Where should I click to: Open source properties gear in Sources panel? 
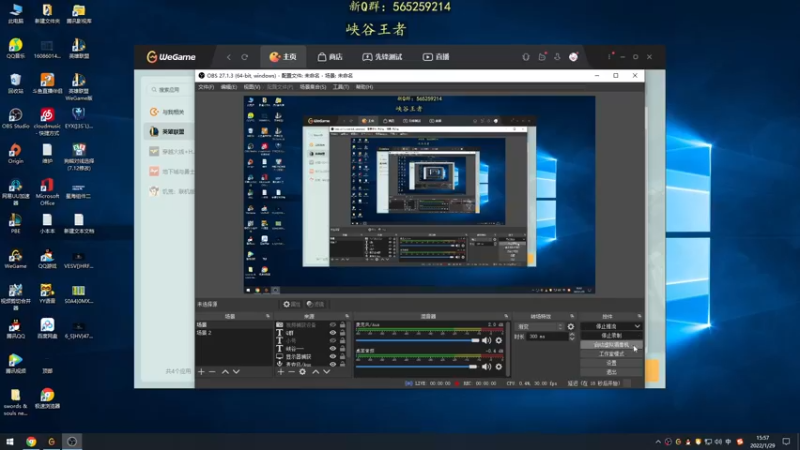click(303, 372)
